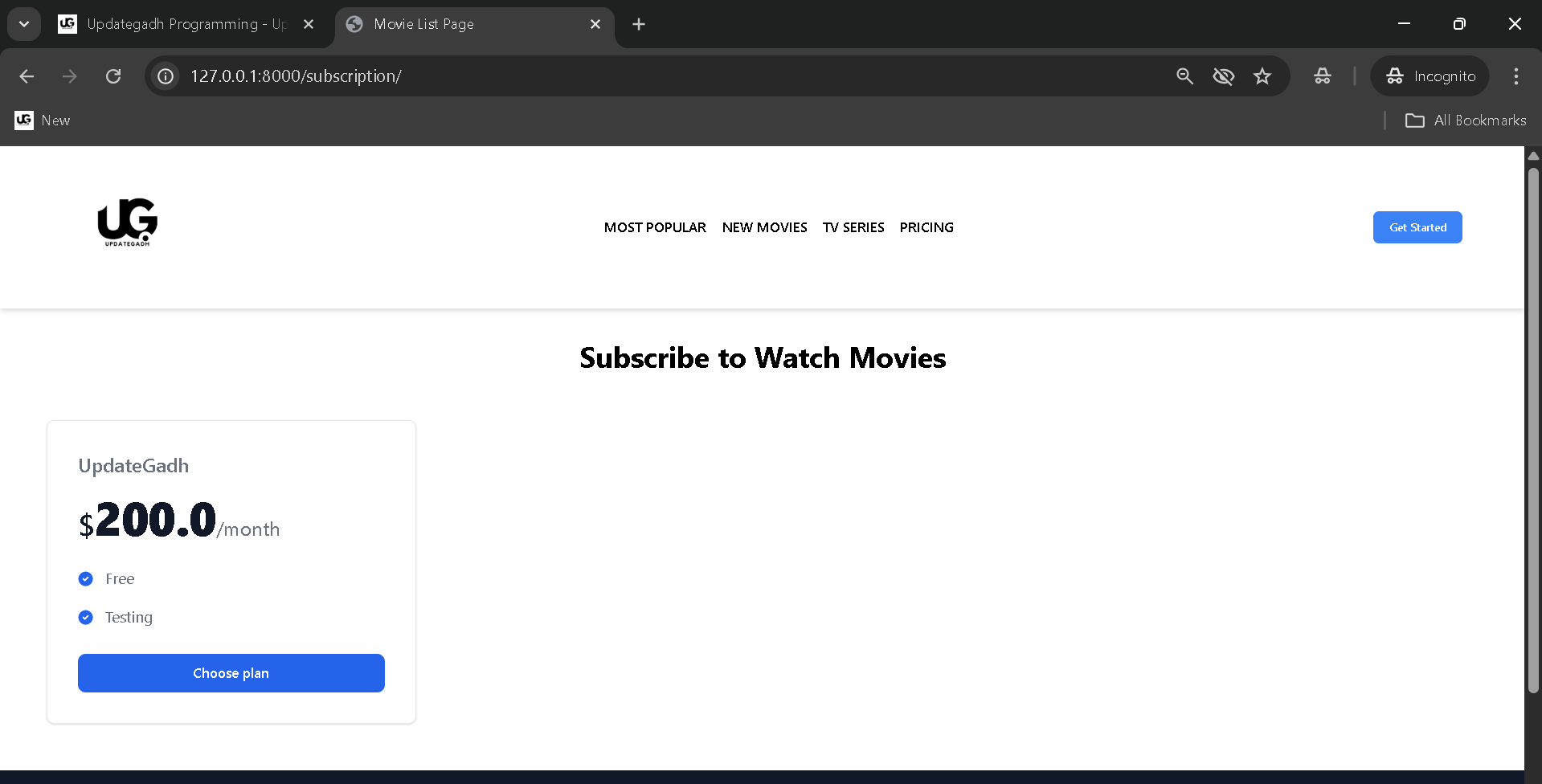Screen dimensions: 1542x784
Task: Click the crossed-eye tracking protection icon
Action: pyautogui.click(x=1223, y=76)
